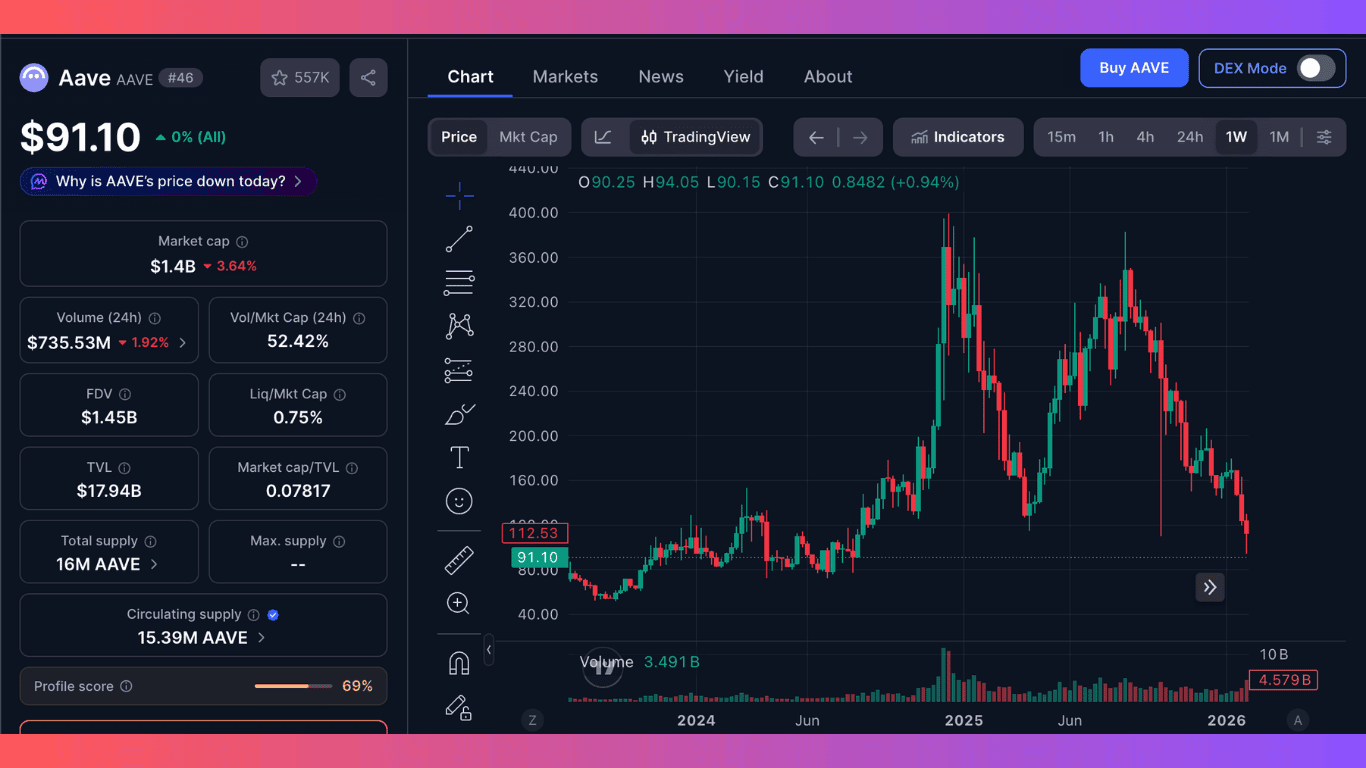Select the brush drawing tool
Screen dimensions: 1366x768
click(458, 413)
